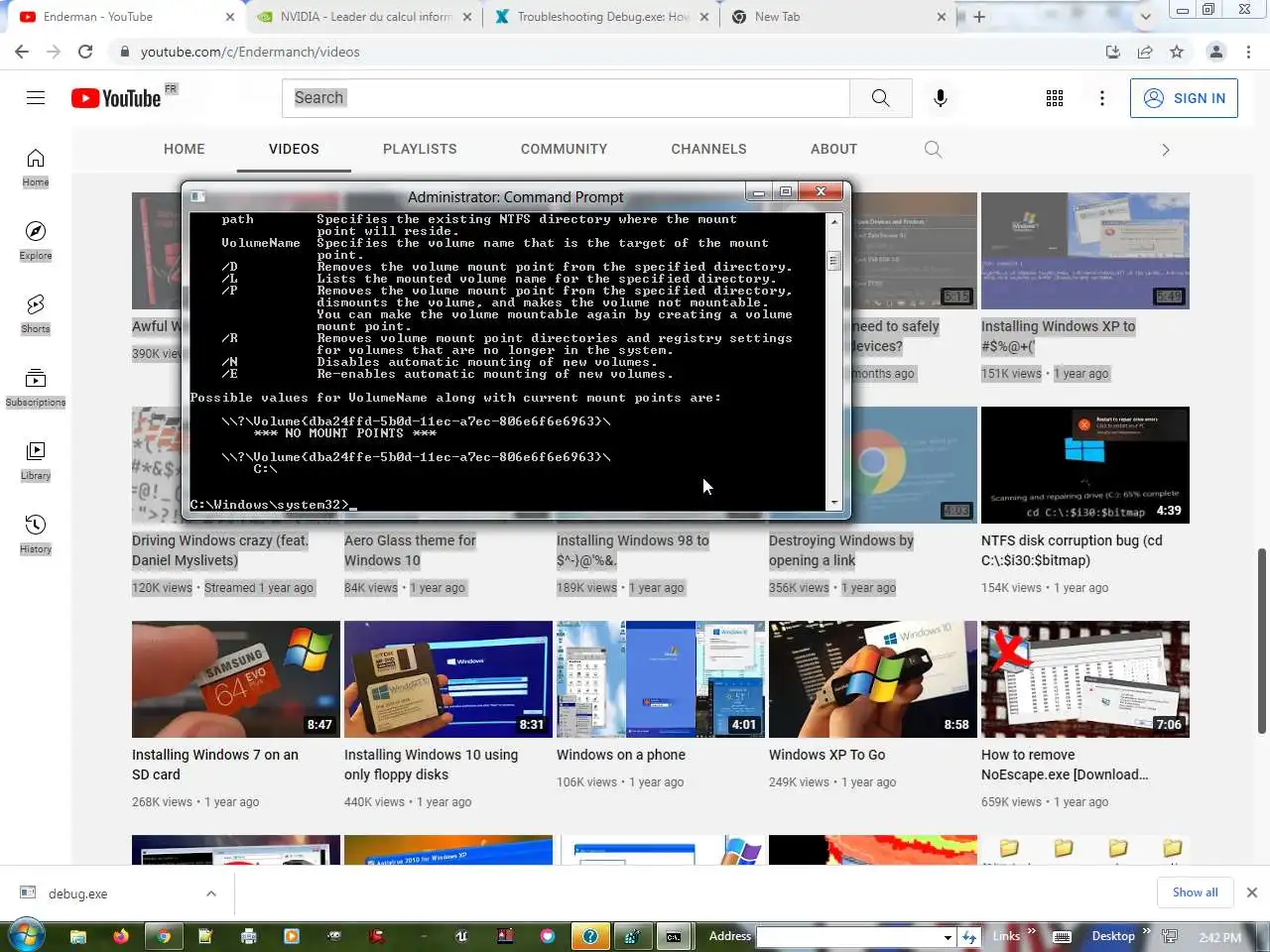Select the VIDEOS channel tab
This screenshot has width=1270, height=952.
(294, 149)
